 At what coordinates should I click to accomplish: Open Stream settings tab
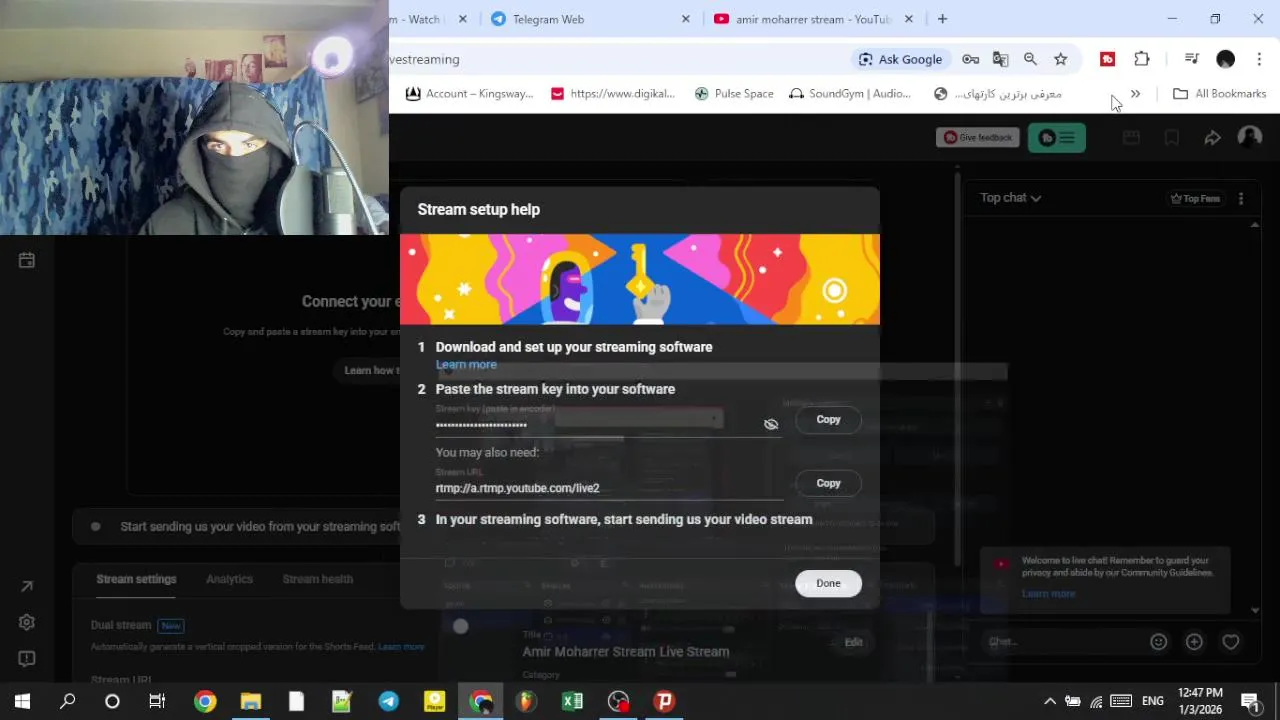tap(136, 579)
